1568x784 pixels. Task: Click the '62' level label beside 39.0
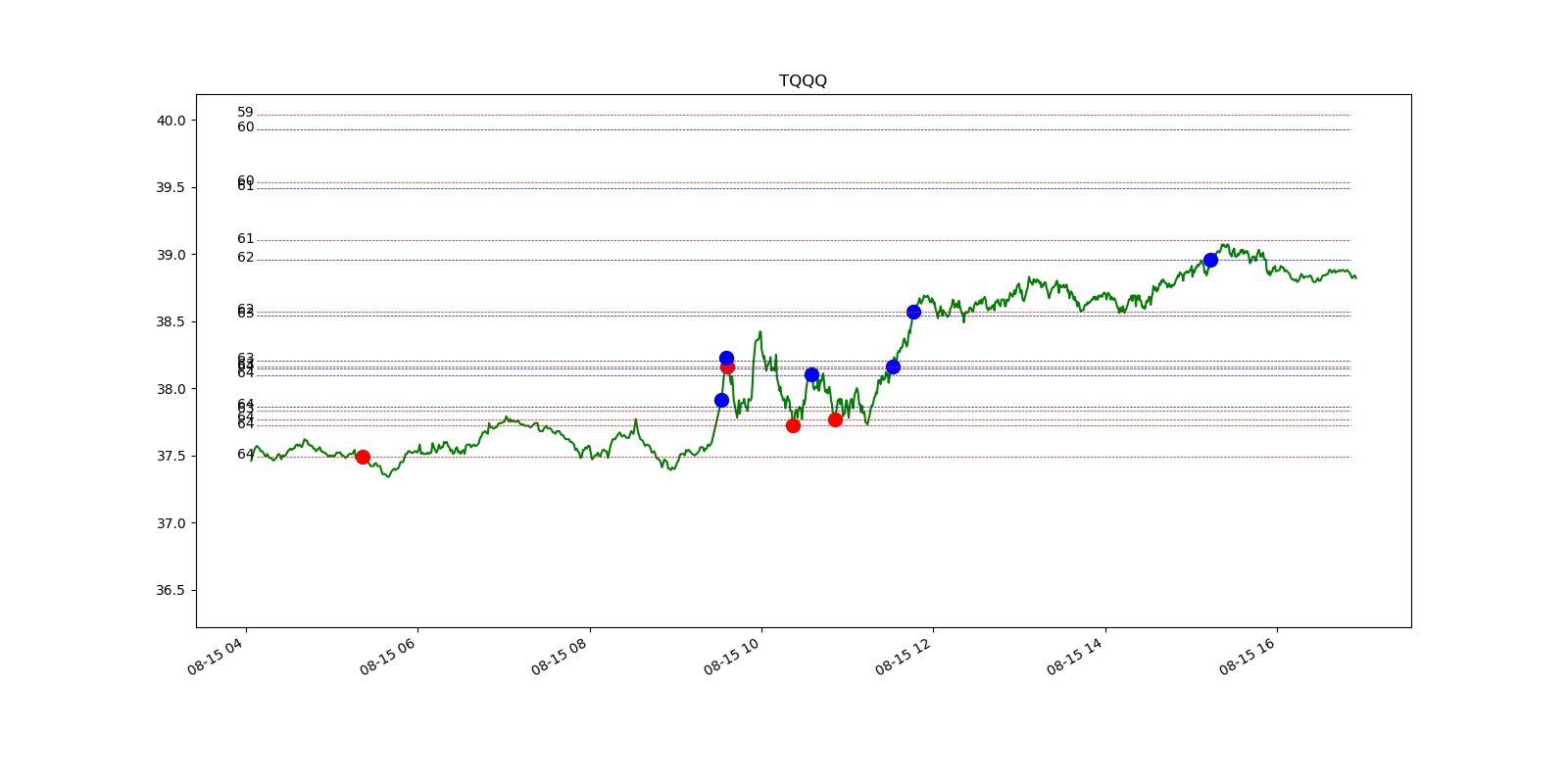pyautogui.click(x=245, y=258)
